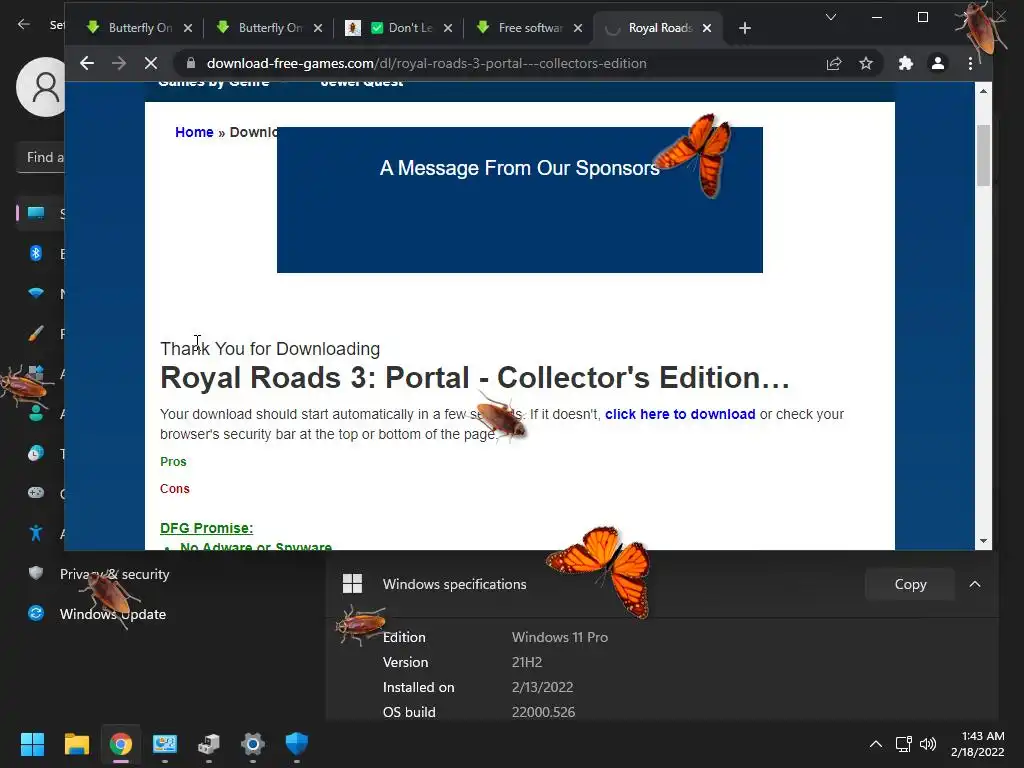This screenshot has height=768, width=1024.
Task: Follow the Home breadcrumb link
Action: click(194, 132)
